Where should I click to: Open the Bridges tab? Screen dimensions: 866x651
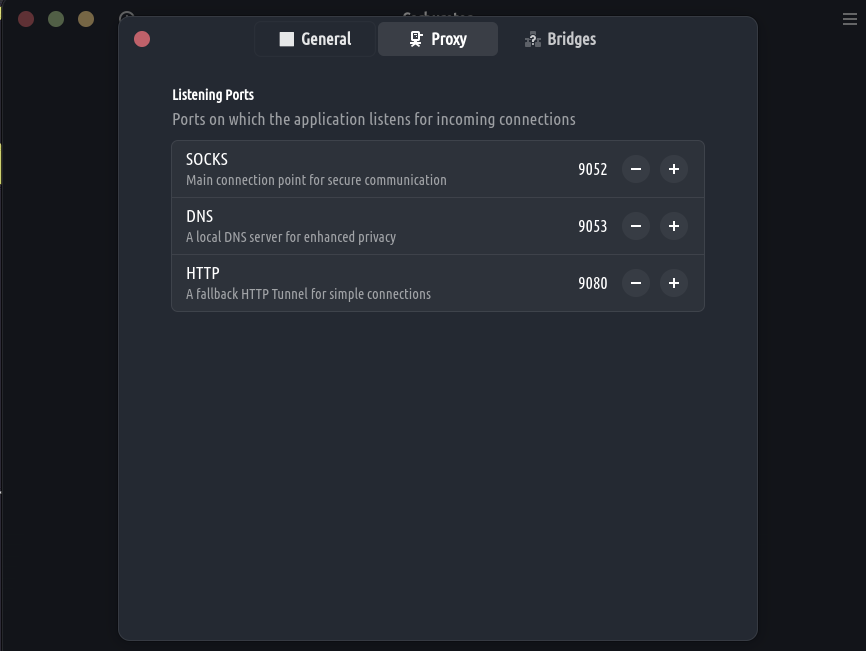(x=560, y=39)
